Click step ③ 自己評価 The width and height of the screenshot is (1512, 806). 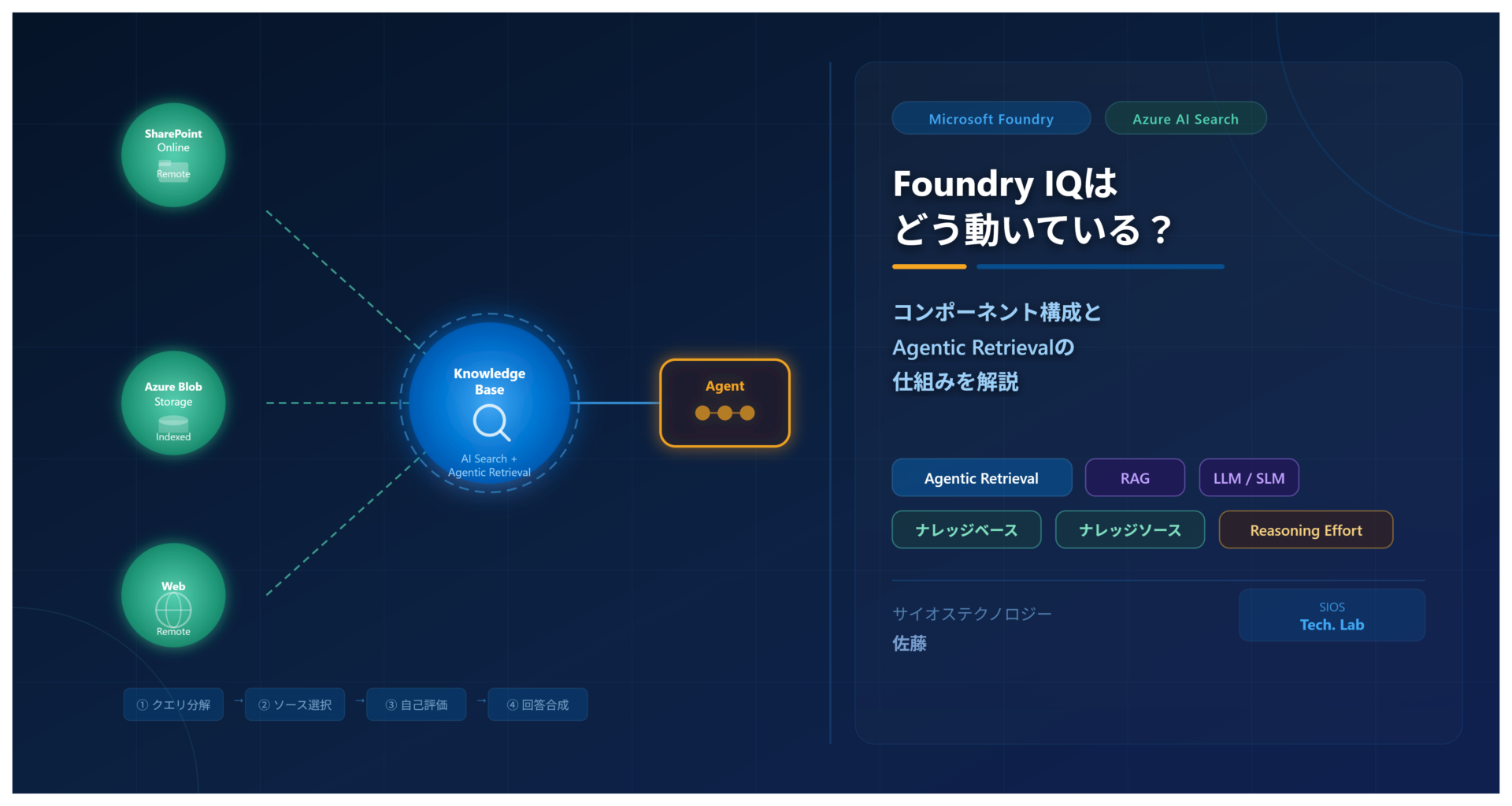point(416,704)
